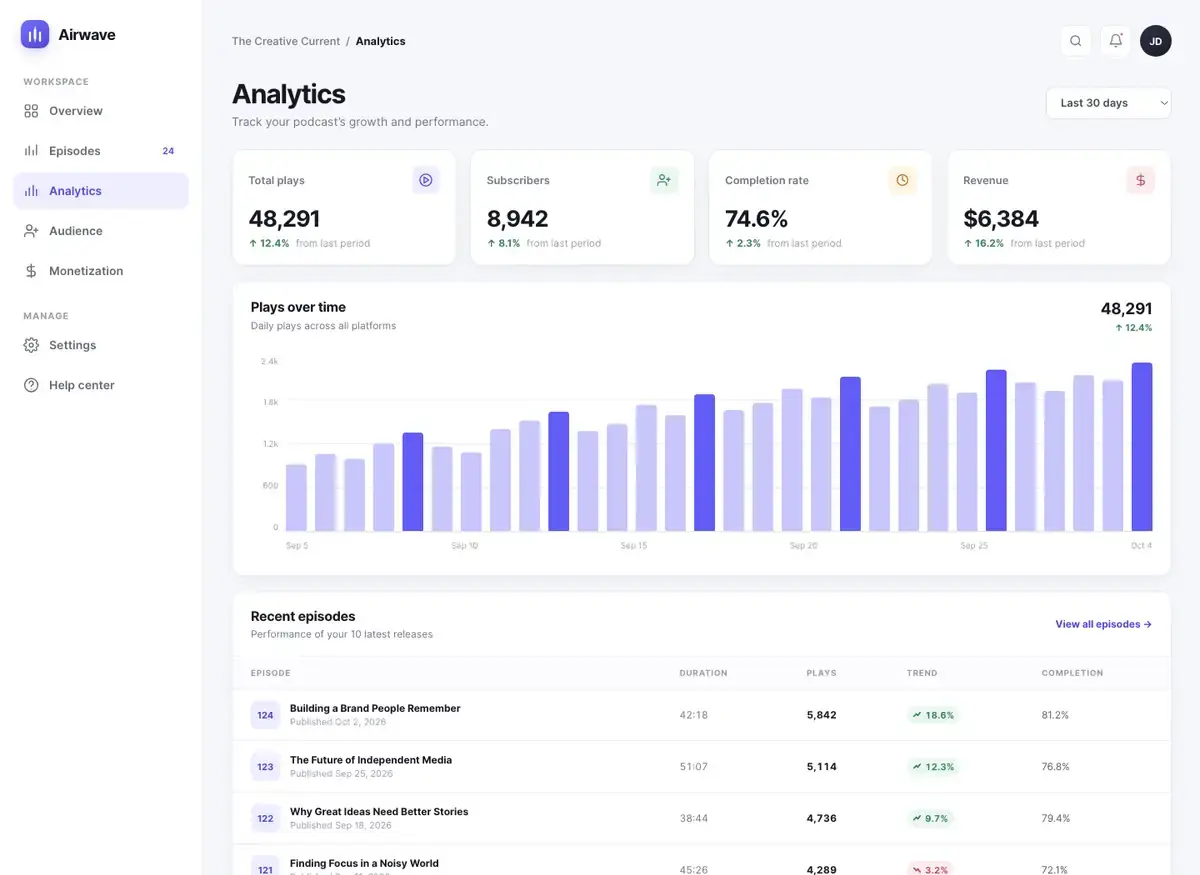Click the Help center question icon

click(31, 385)
